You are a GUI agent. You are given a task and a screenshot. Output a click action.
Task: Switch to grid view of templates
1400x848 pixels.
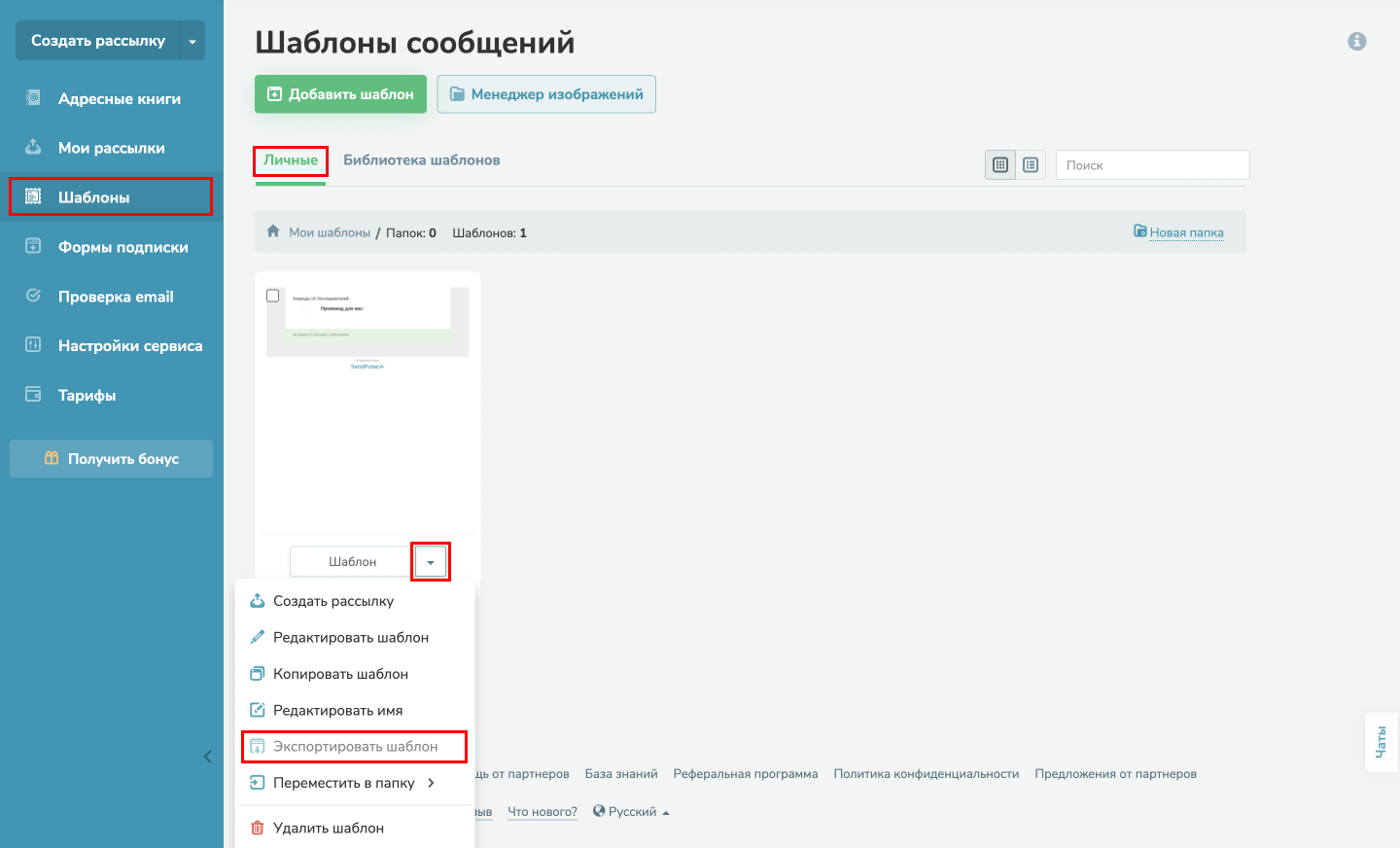pos(999,164)
